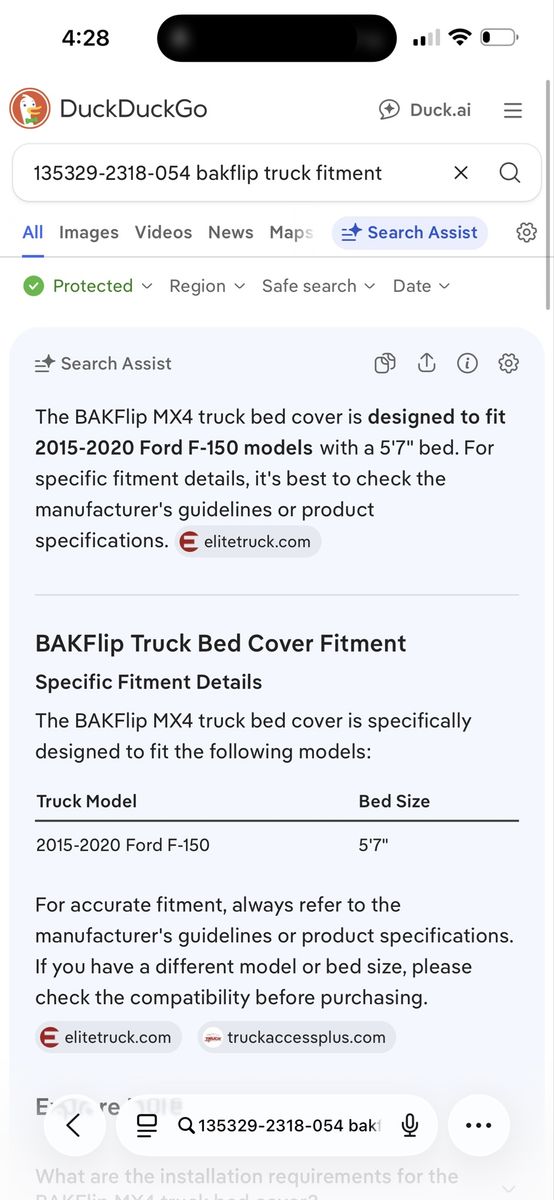Open the hamburger menu

[x=513, y=110]
